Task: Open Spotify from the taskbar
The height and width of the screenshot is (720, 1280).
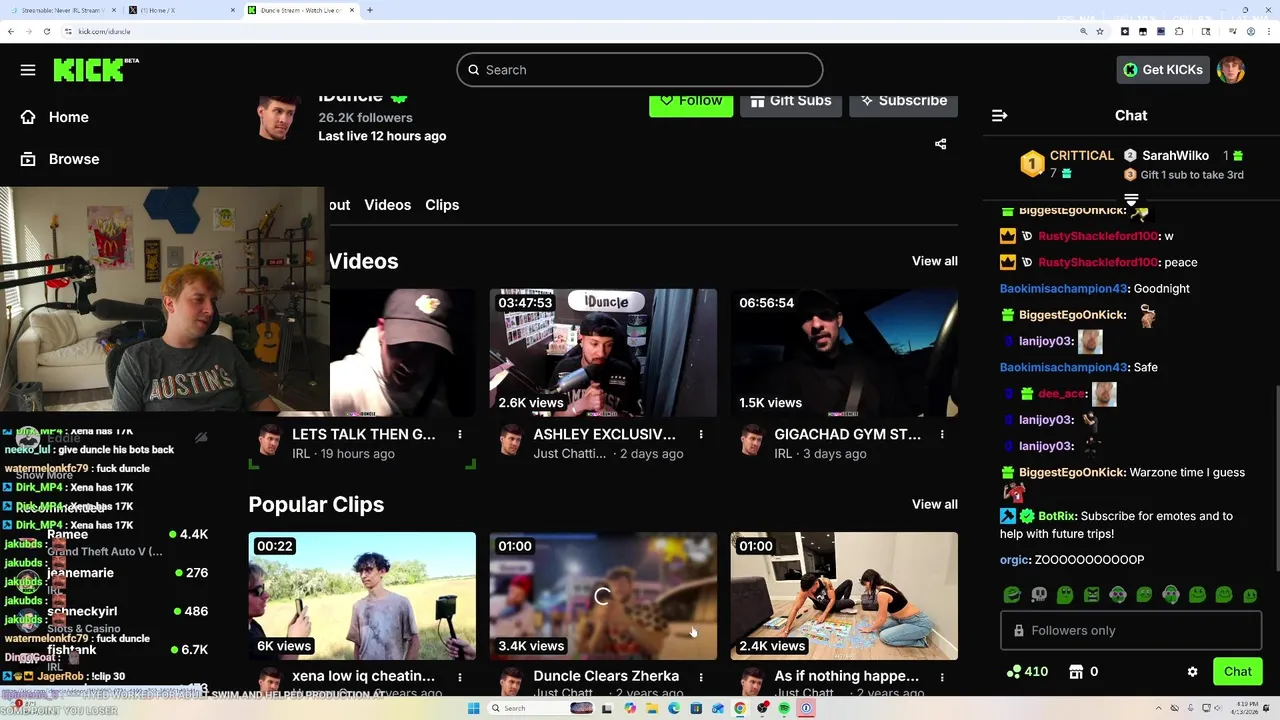Action: (x=784, y=708)
